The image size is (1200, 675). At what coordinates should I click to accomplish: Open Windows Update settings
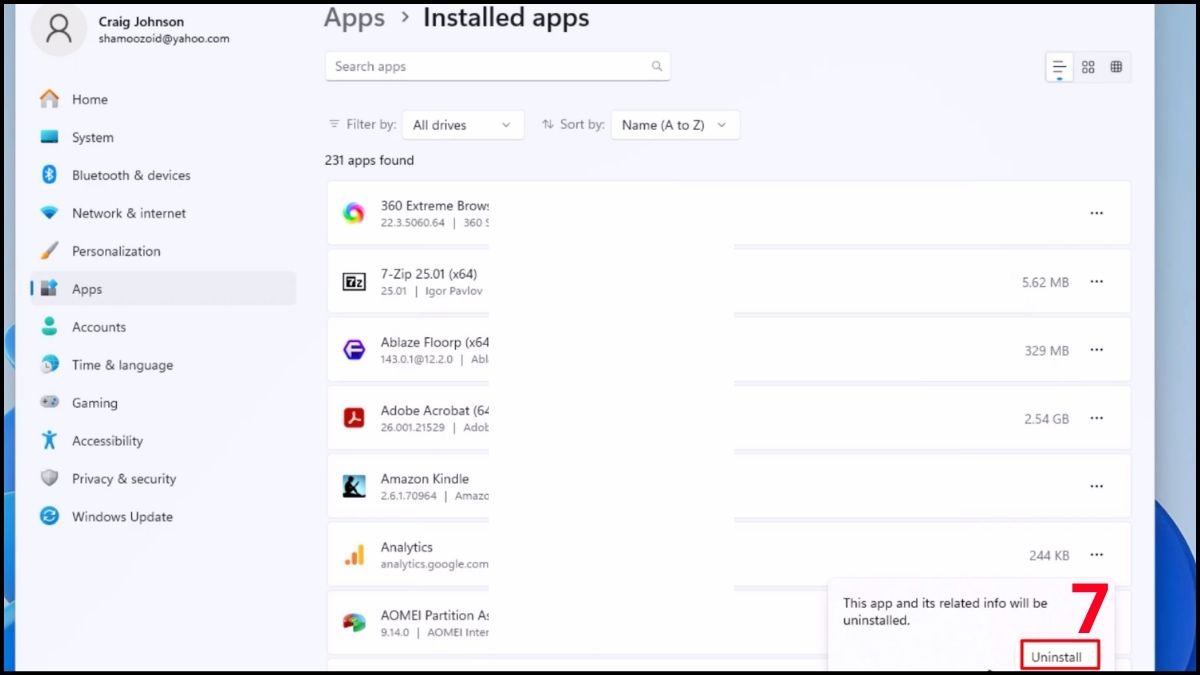pyautogui.click(x=163, y=516)
